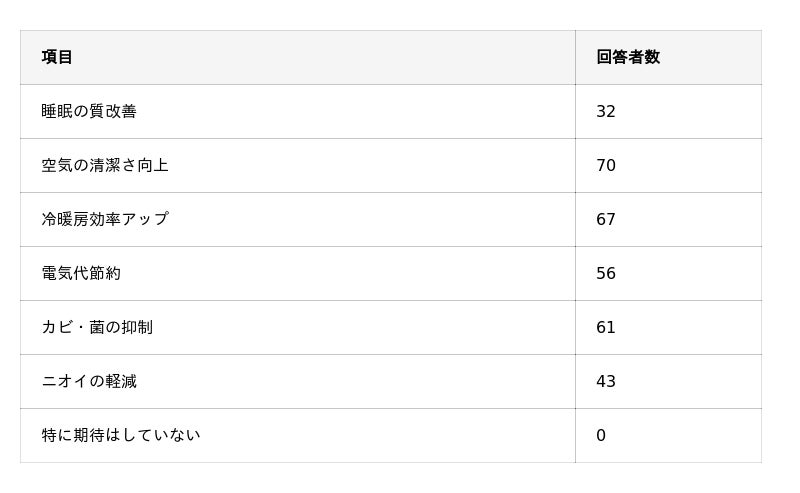Click the text label カビ・菌の抑制

[x=97, y=327]
